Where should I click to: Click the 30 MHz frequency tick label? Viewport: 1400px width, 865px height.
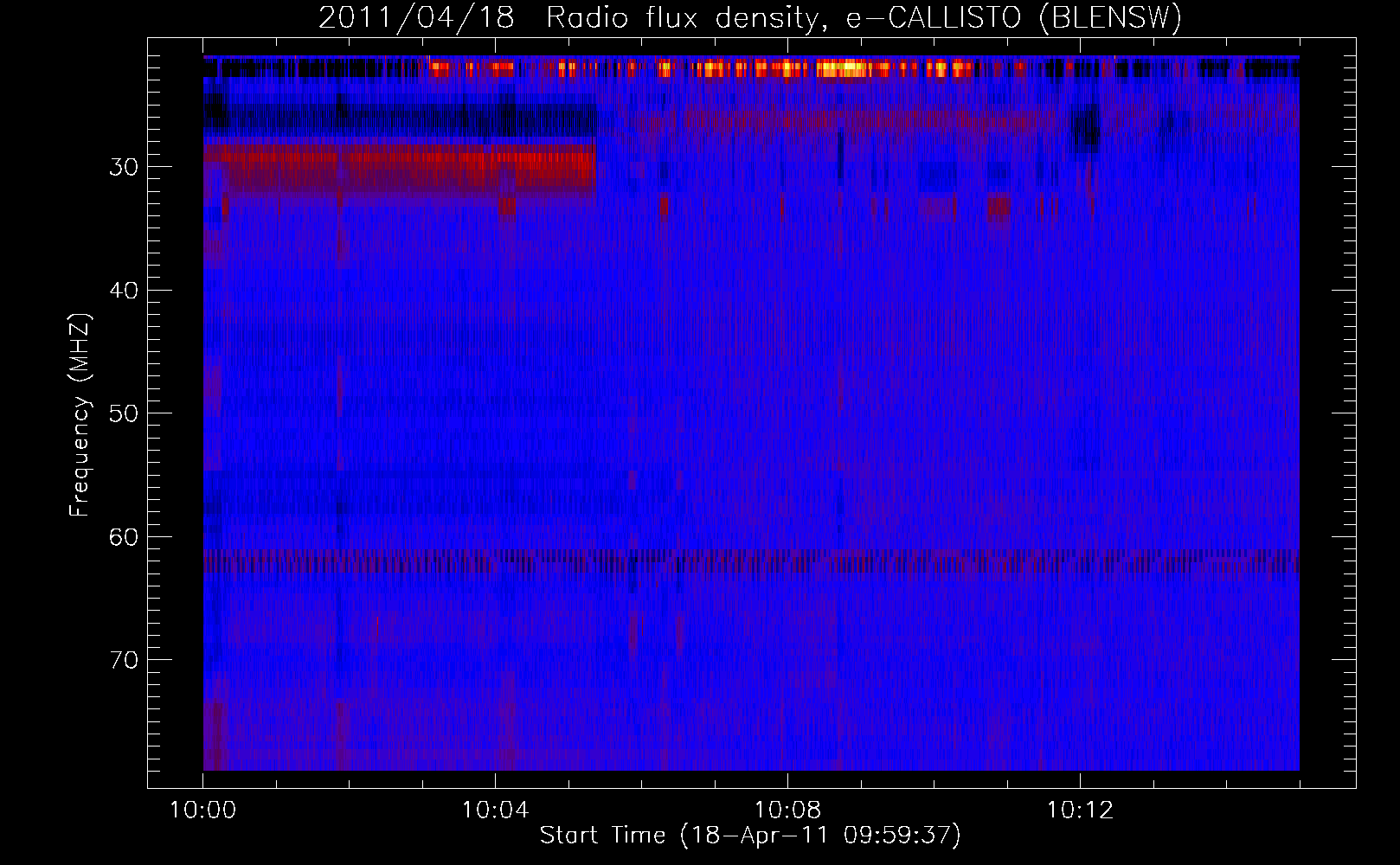pyautogui.click(x=124, y=167)
